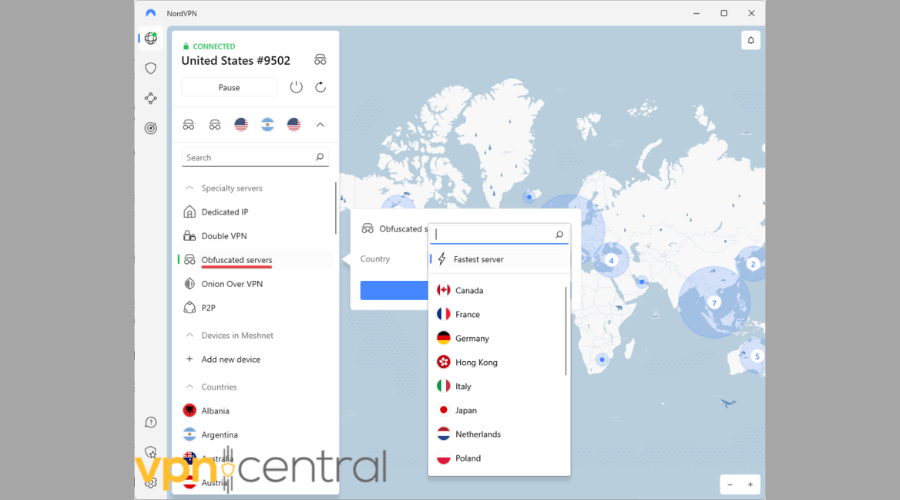Zoom in the map with plus
The height and width of the screenshot is (500, 900).
[x=750, y=485]
